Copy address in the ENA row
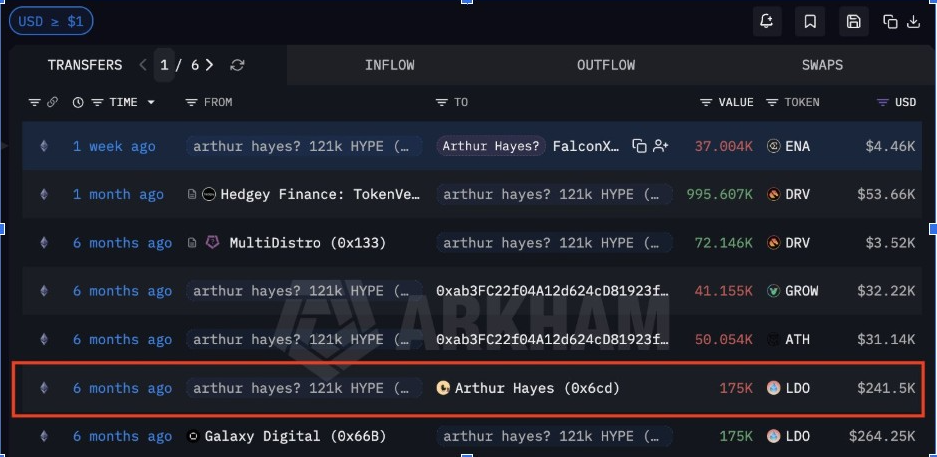 point(639,146)
